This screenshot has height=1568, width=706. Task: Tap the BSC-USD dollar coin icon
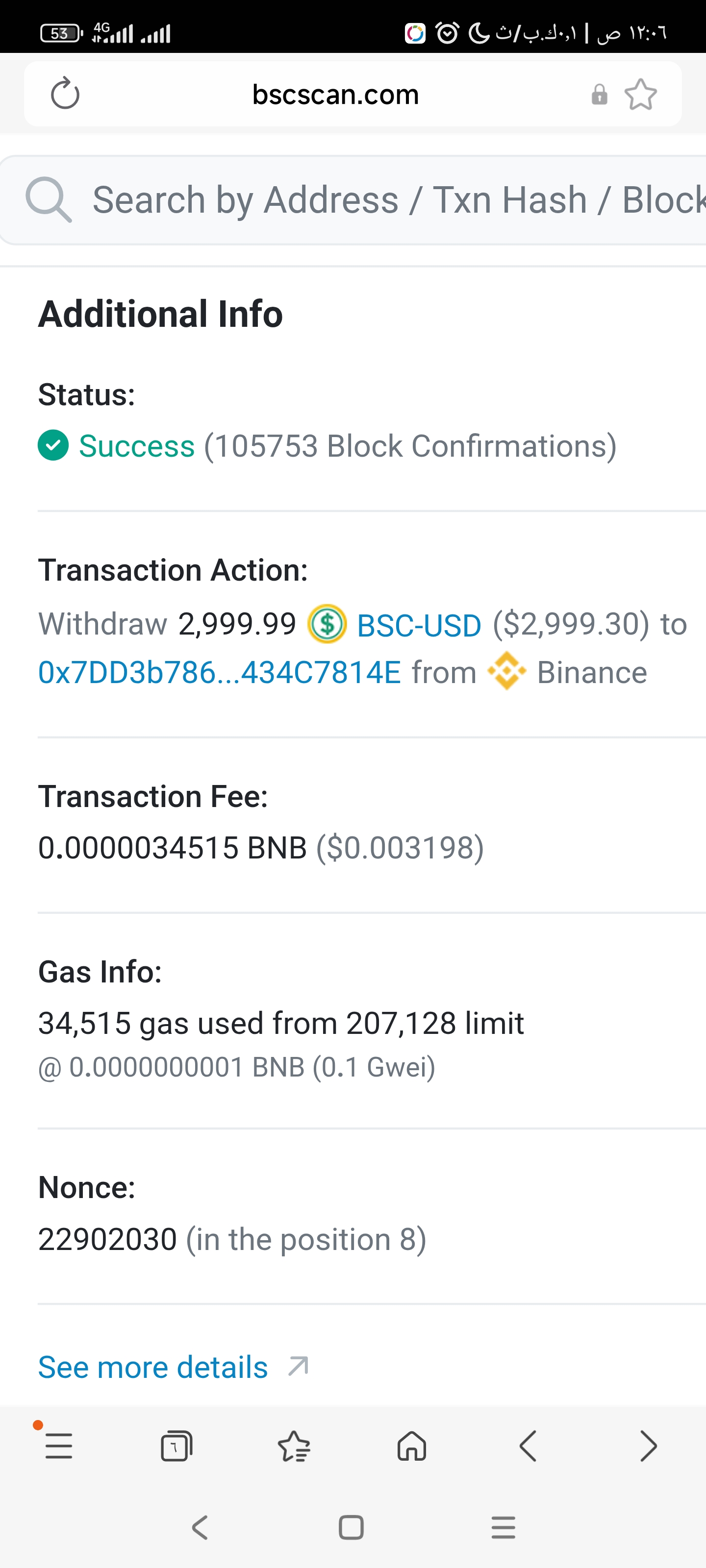[327, 624]
